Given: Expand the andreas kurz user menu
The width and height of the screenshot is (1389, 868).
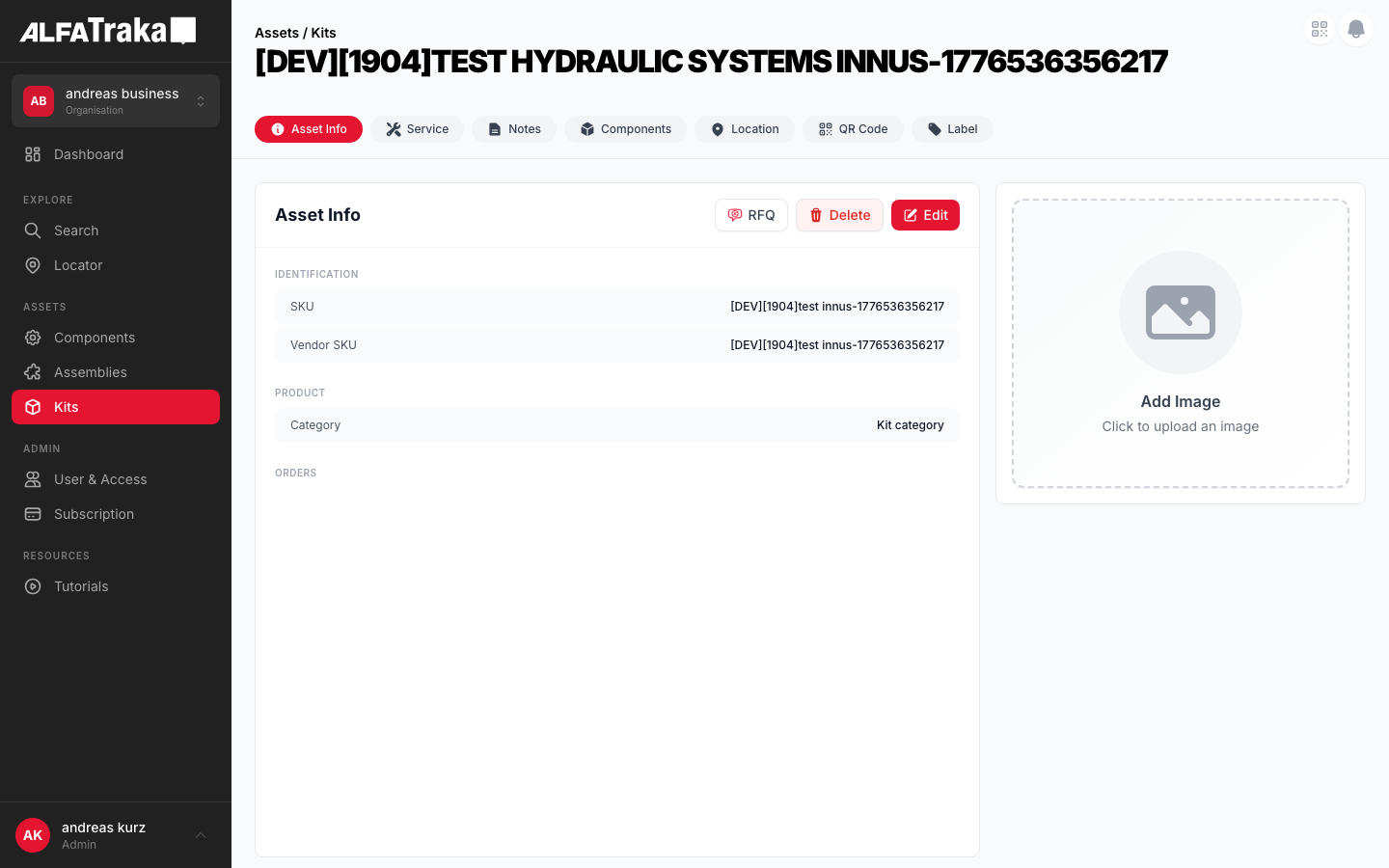Looking at the screenshot, I should coord(116,835).
